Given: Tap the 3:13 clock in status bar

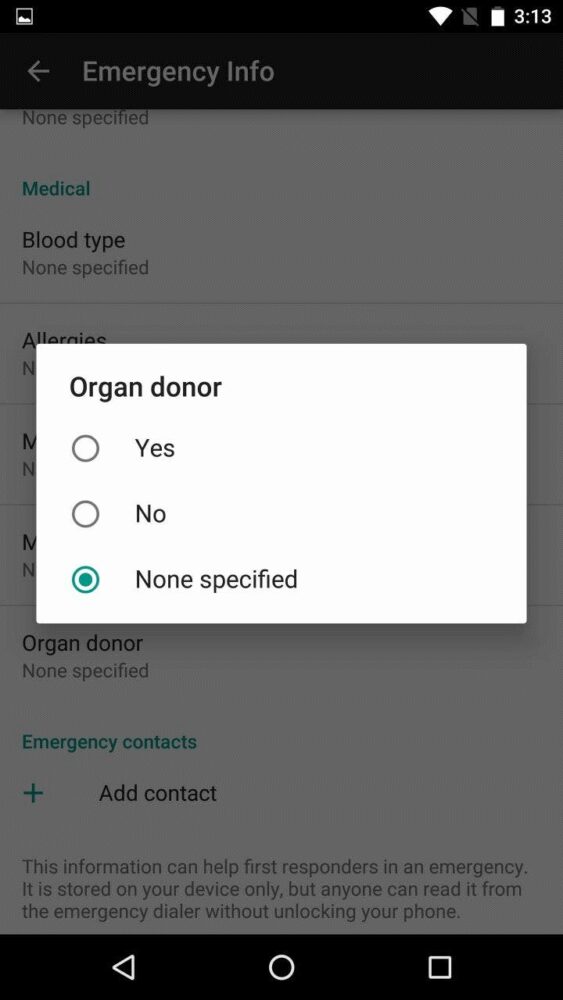Looking at the screenshot, I should pos(532,17).
